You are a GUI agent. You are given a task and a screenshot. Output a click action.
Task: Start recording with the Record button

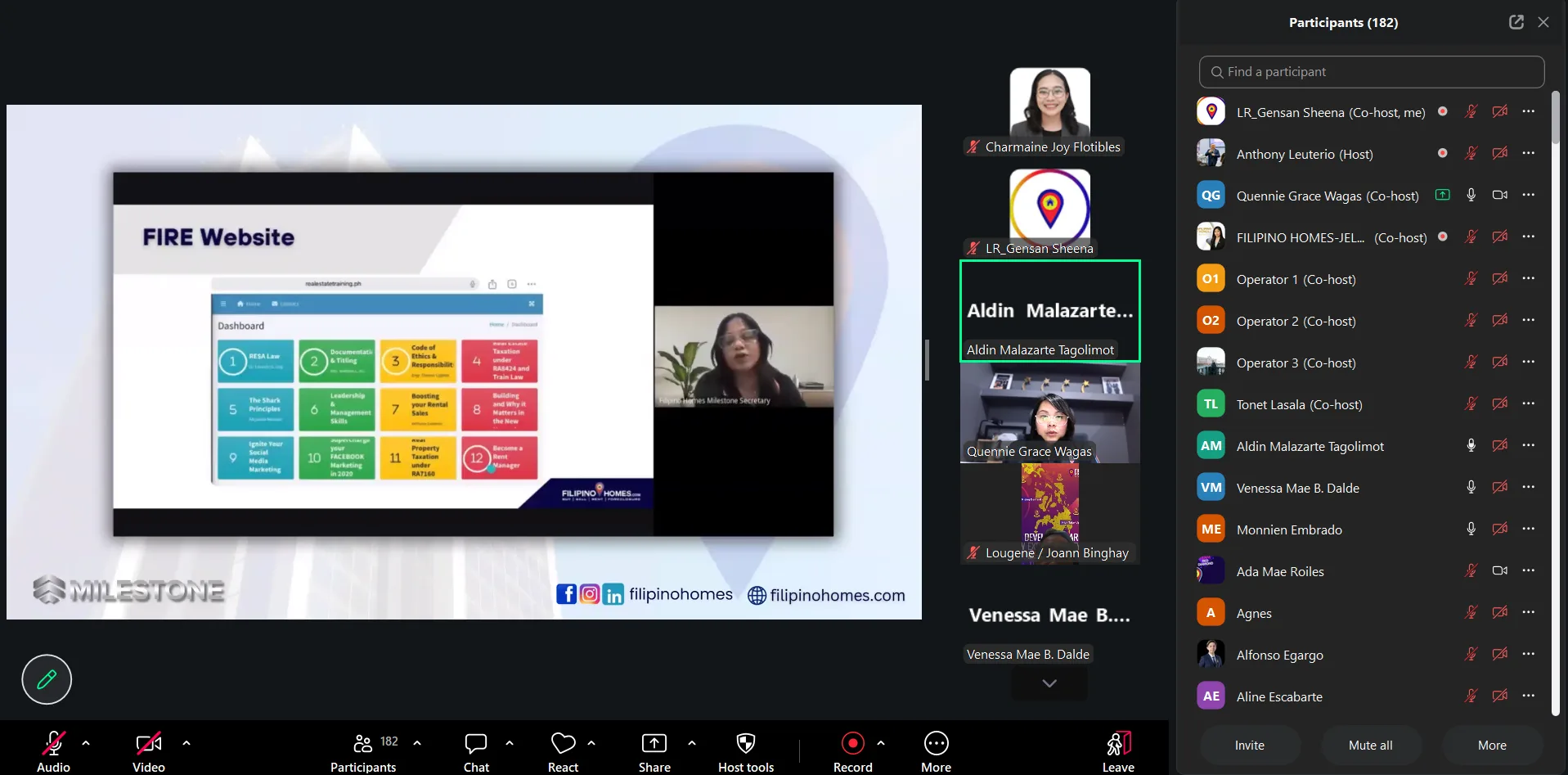coord(853,751)
